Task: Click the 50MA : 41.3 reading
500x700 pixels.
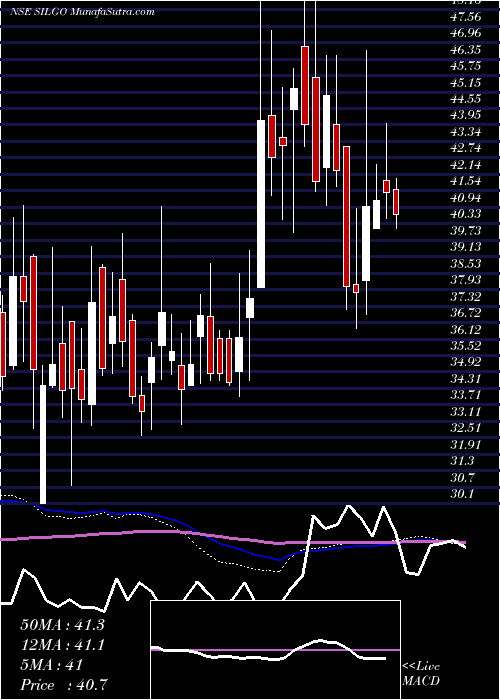Action: tap(62, 625)
